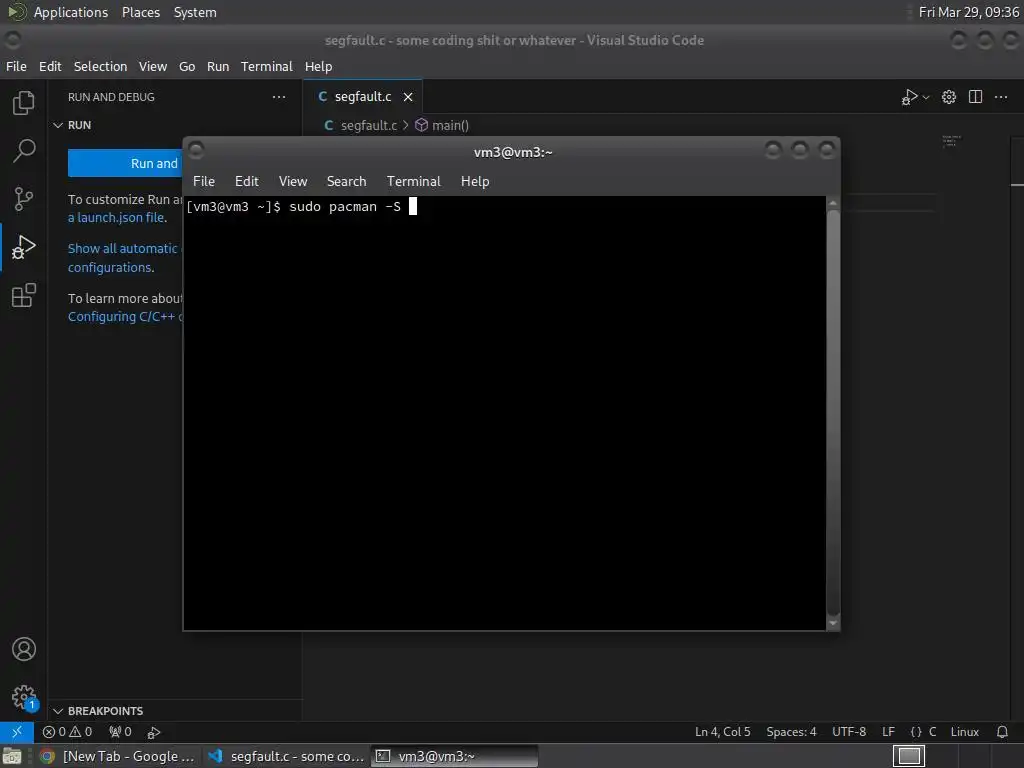Click the VS Code editor minimap
This screenshot has width=1024, height=768.
coord(952,141)
